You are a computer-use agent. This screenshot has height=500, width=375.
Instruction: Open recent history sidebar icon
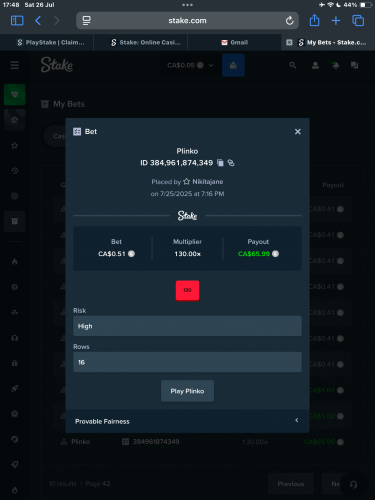[x=15, y=171]
